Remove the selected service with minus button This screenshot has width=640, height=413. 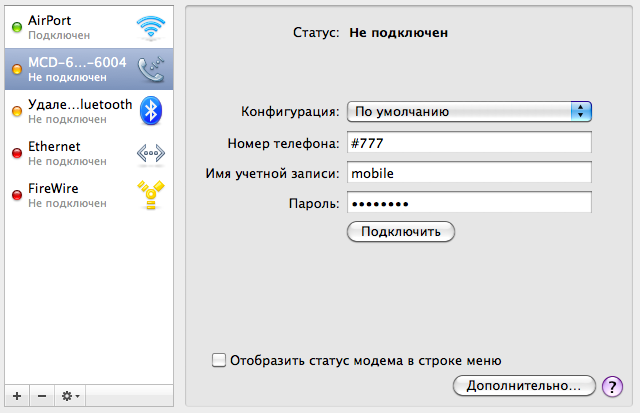click(x=41, y=396)
